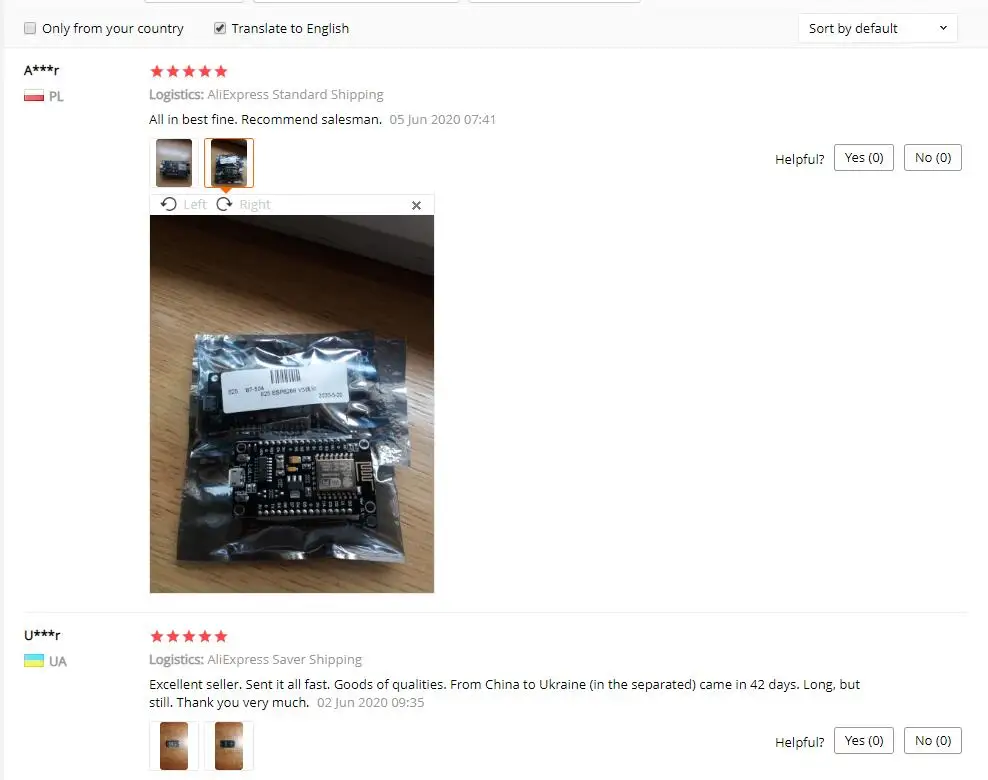Mark A***r's review unhelpful with No (0)
The width and height of the screenshot is (988, 780).
(x=933, y=158)
